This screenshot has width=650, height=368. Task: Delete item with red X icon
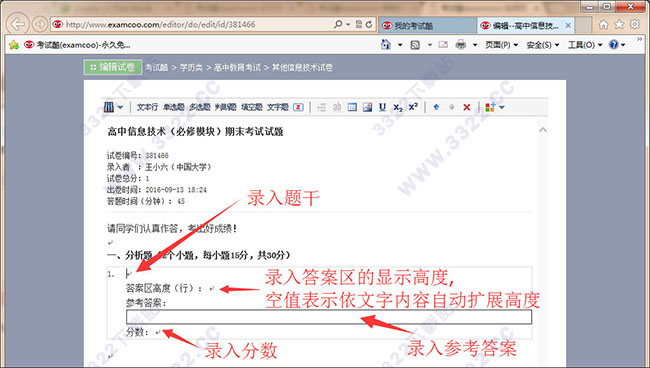466,107
